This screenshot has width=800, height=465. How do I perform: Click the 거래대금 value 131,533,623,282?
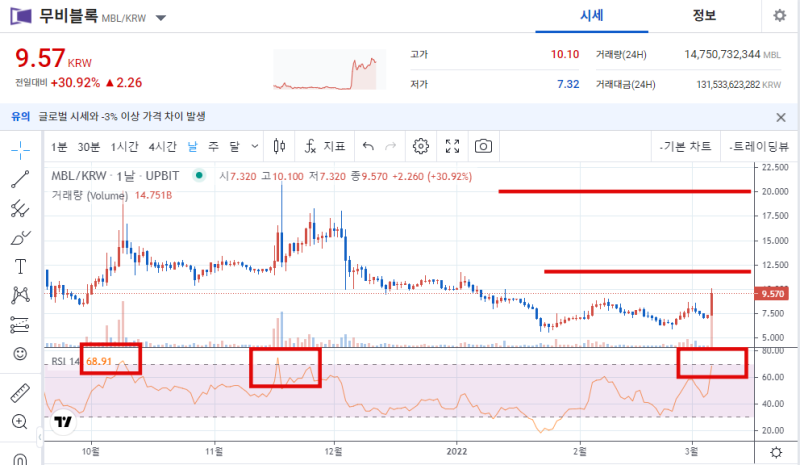pos(728,85)
